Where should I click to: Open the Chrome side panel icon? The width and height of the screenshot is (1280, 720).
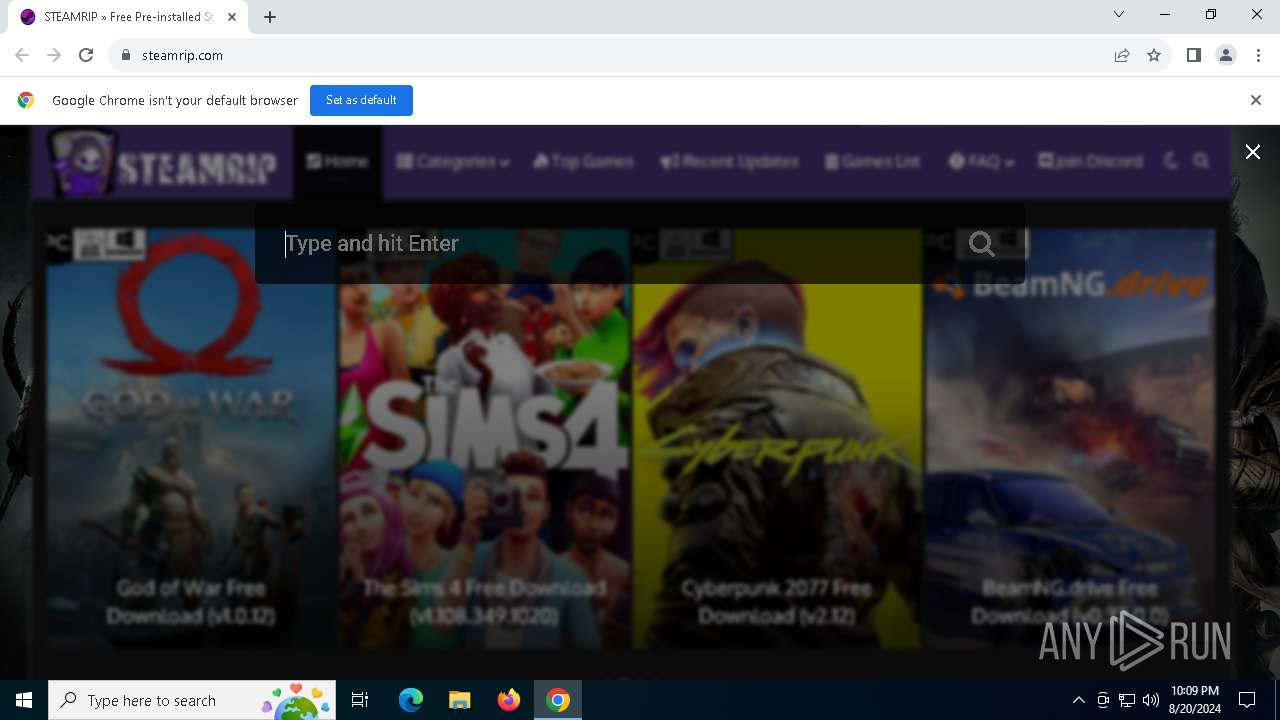[x=1193, y=55]
